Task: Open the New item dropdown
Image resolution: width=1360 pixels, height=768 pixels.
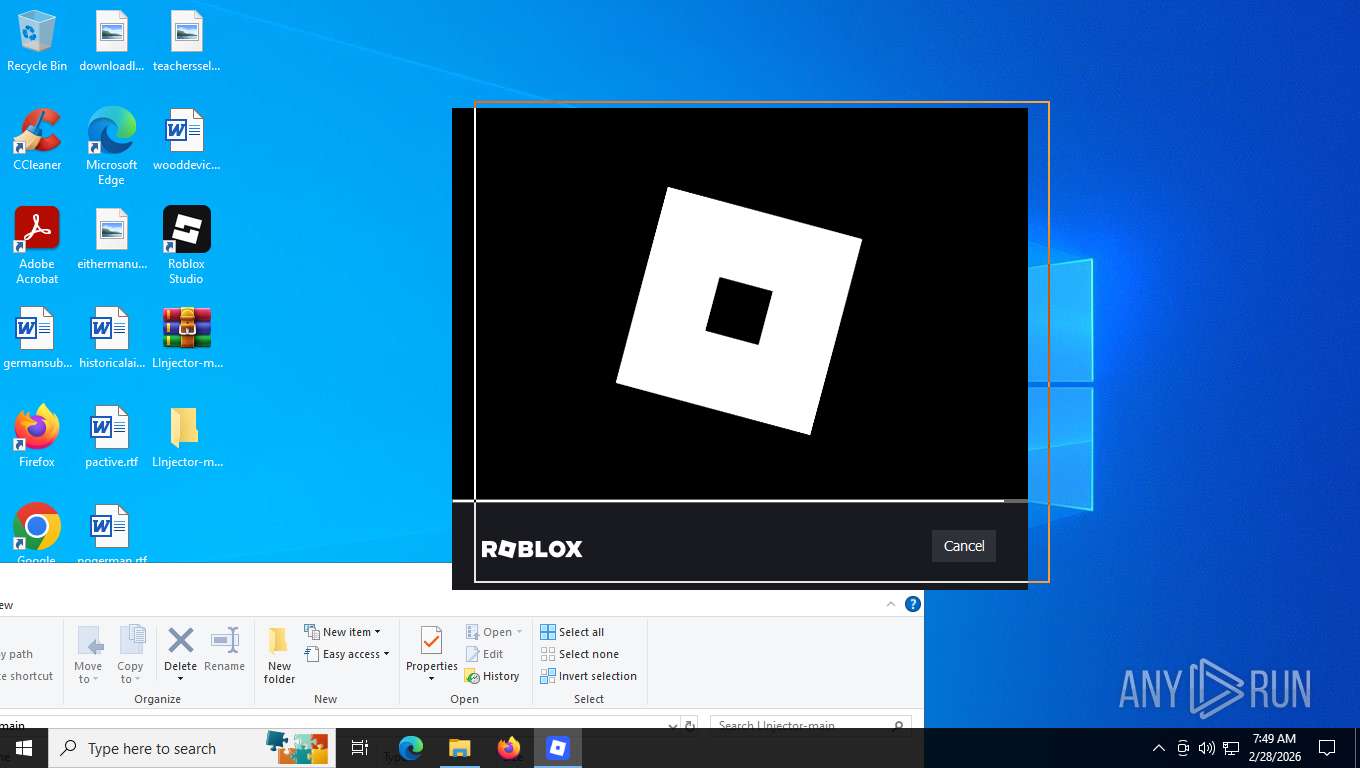Action: point(342,632)
